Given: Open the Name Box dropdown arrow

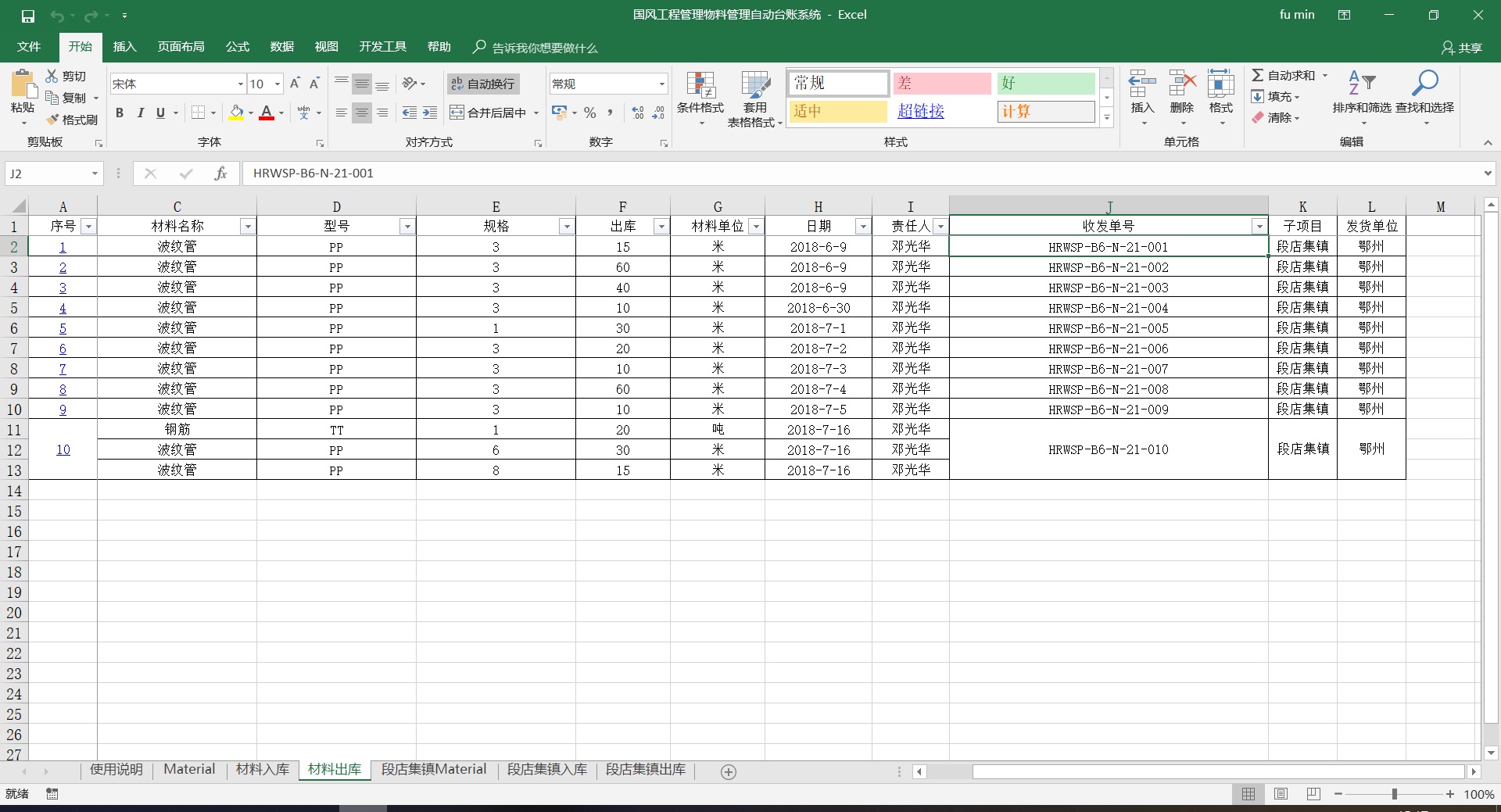Looking at the screenshot, I should coord(95,173).
